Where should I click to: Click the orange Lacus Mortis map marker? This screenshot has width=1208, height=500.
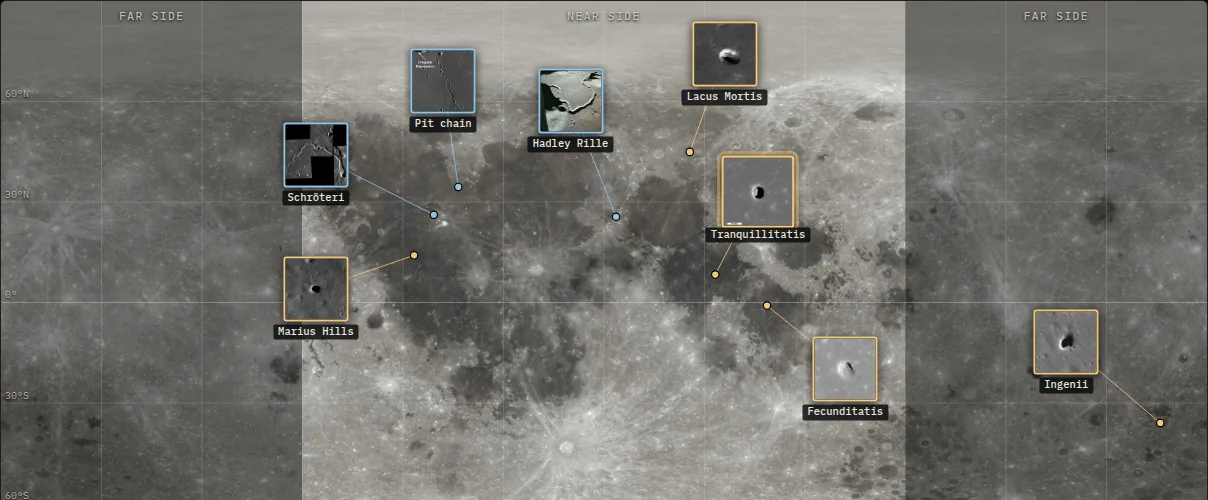pyautogui.click(x=690, y=152)
